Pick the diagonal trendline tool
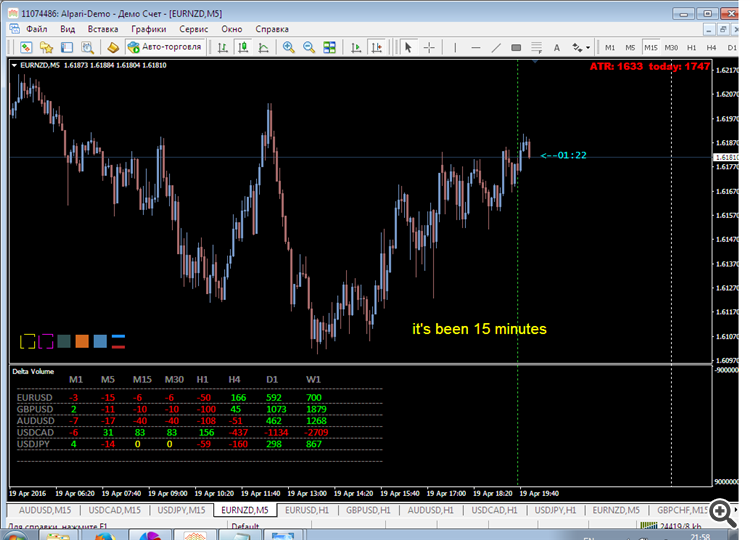The width and height of the screenshot is (750, 540). pyautogui.click(x=496, y=47)
